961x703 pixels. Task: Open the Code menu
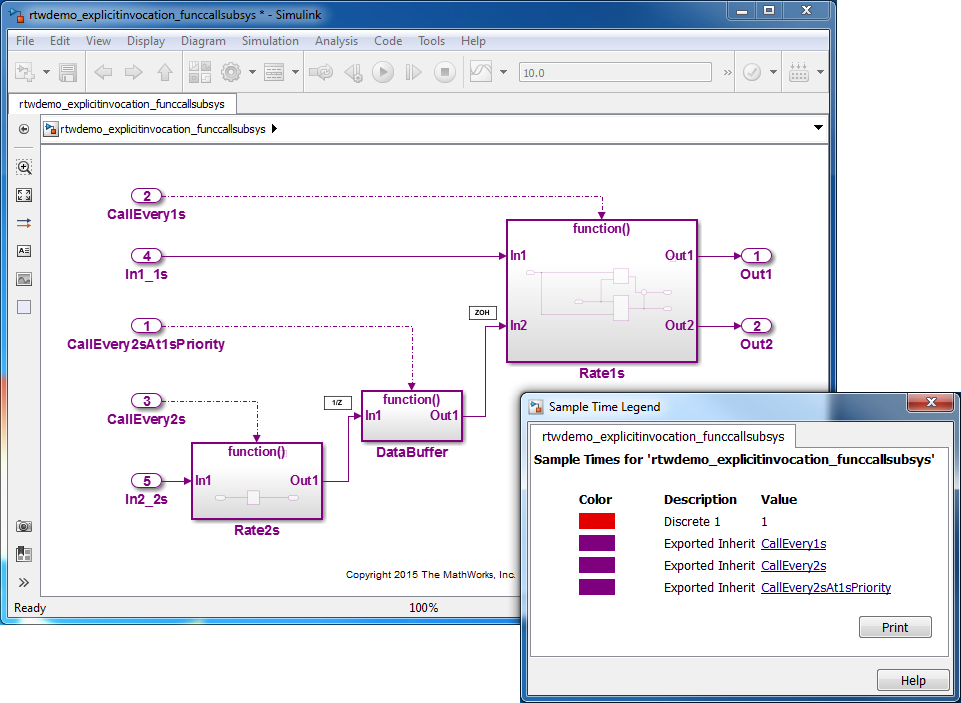point(388,41)
